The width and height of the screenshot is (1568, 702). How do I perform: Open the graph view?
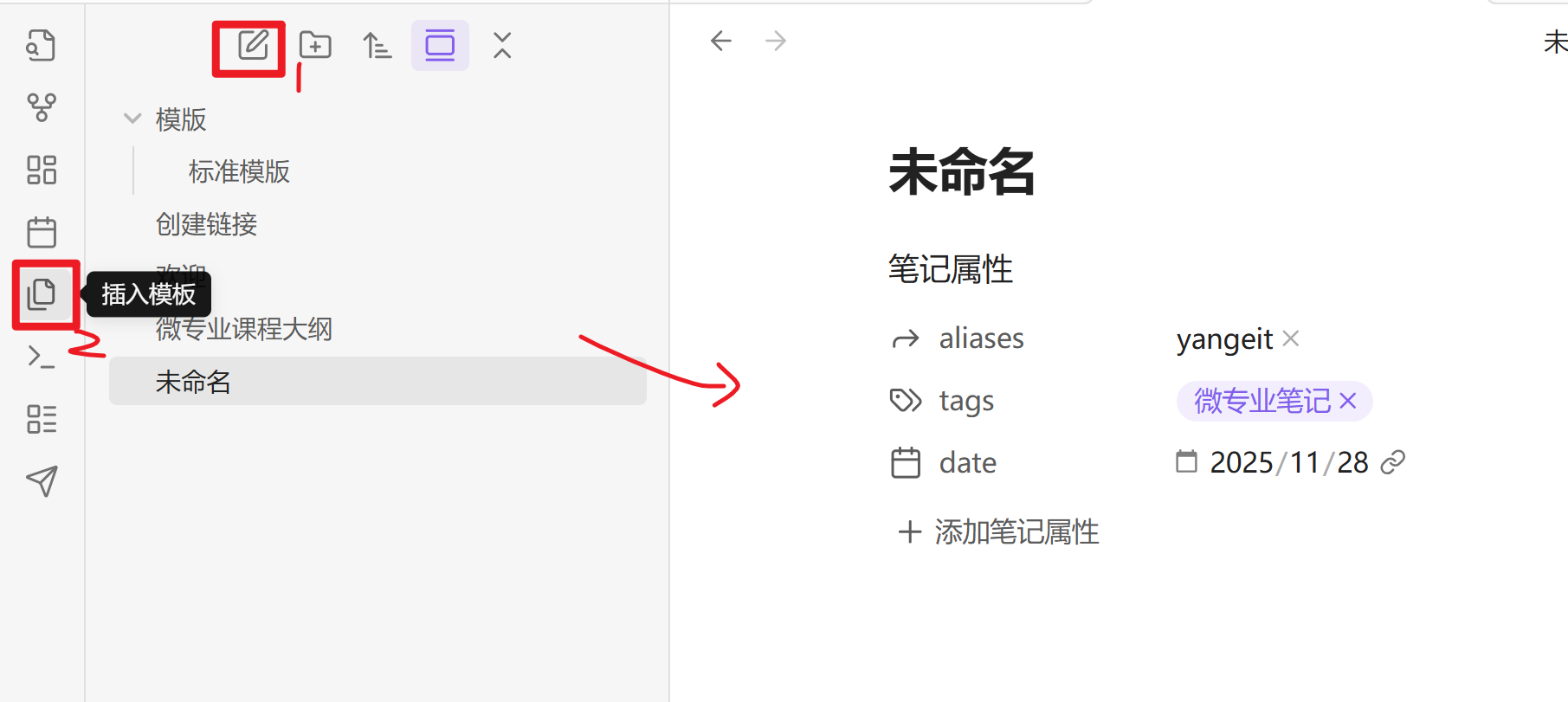[41, 107]
